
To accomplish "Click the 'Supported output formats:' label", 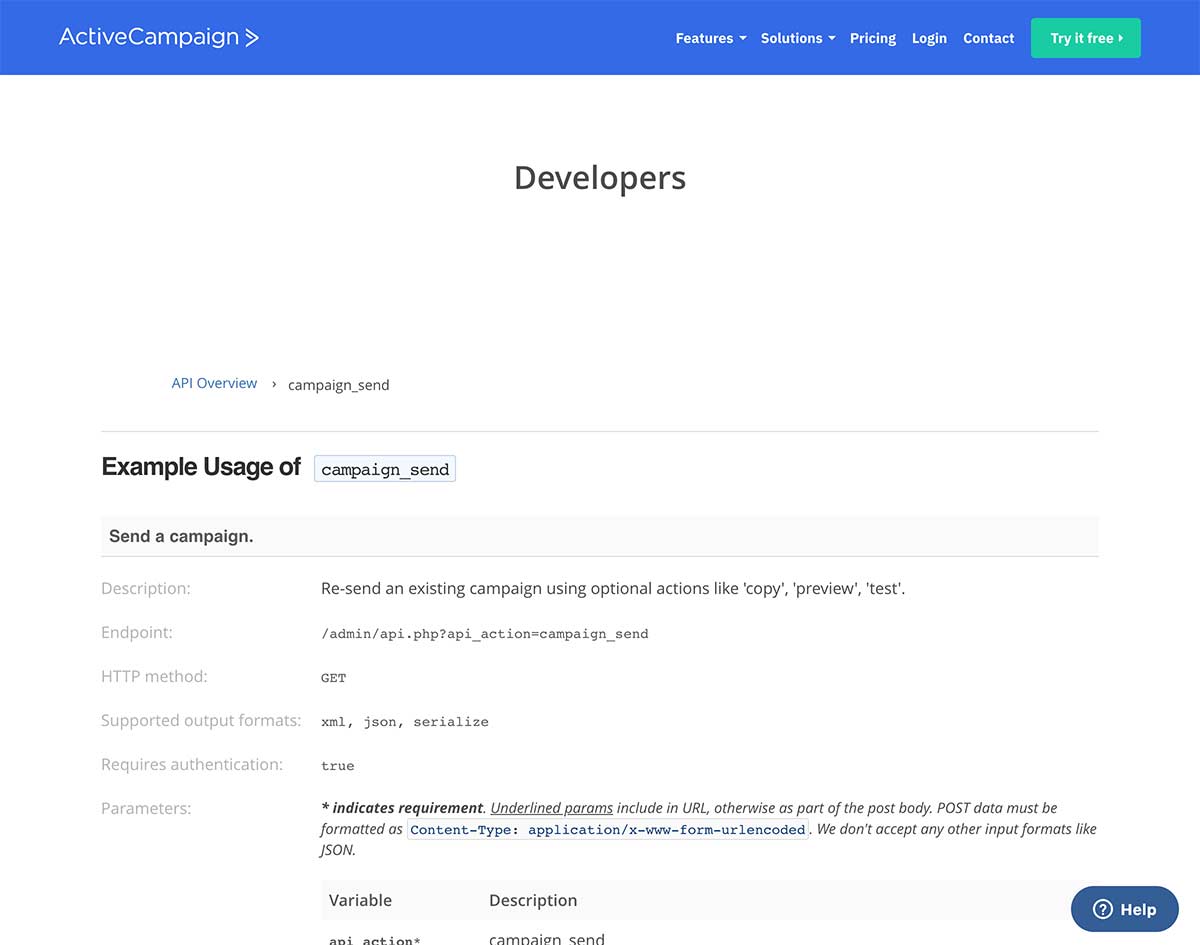I will pyautogui.click(x=201, y=720).
